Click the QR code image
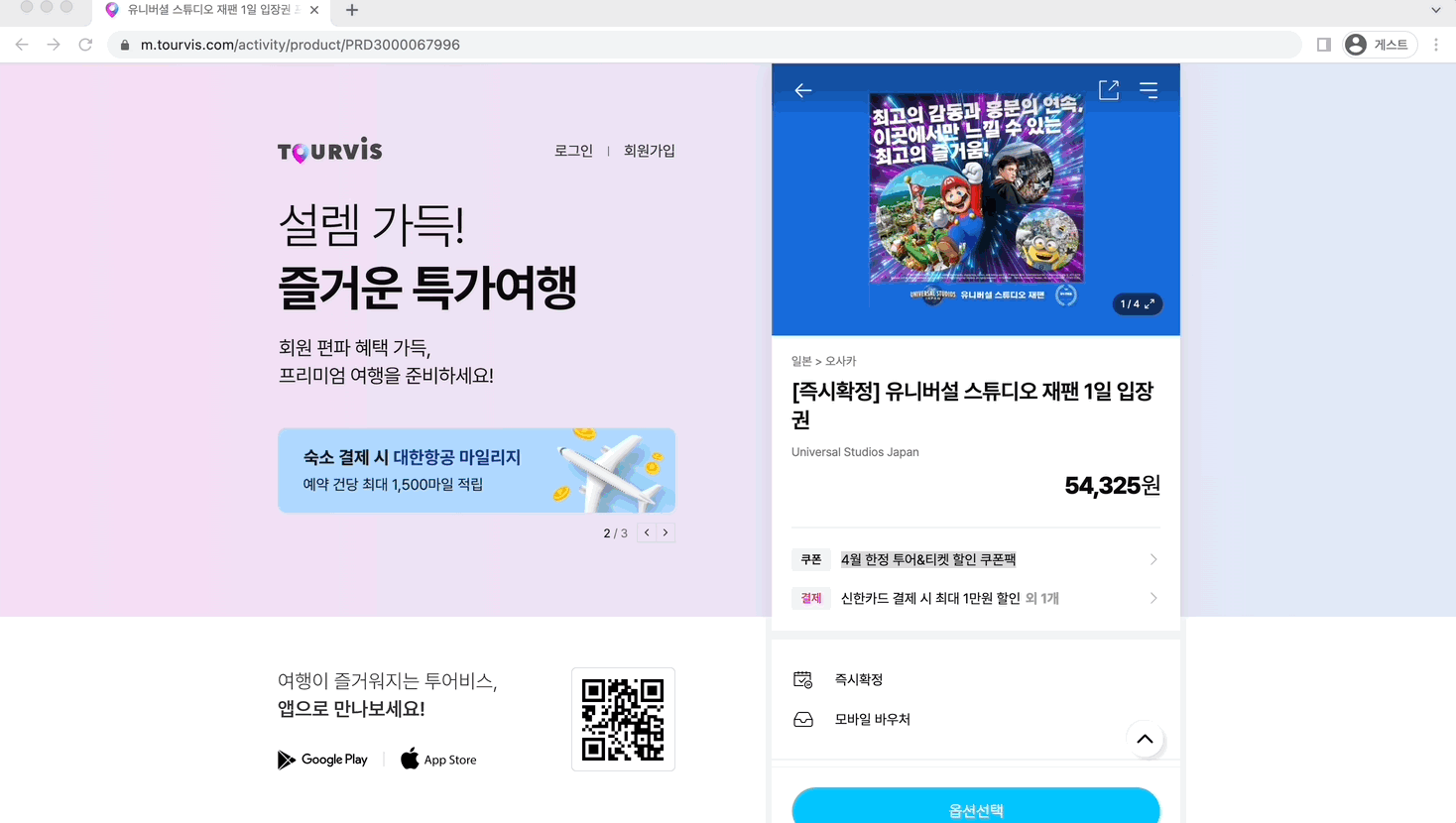Viewport: 1456px width, 823px height. point(623,719)
